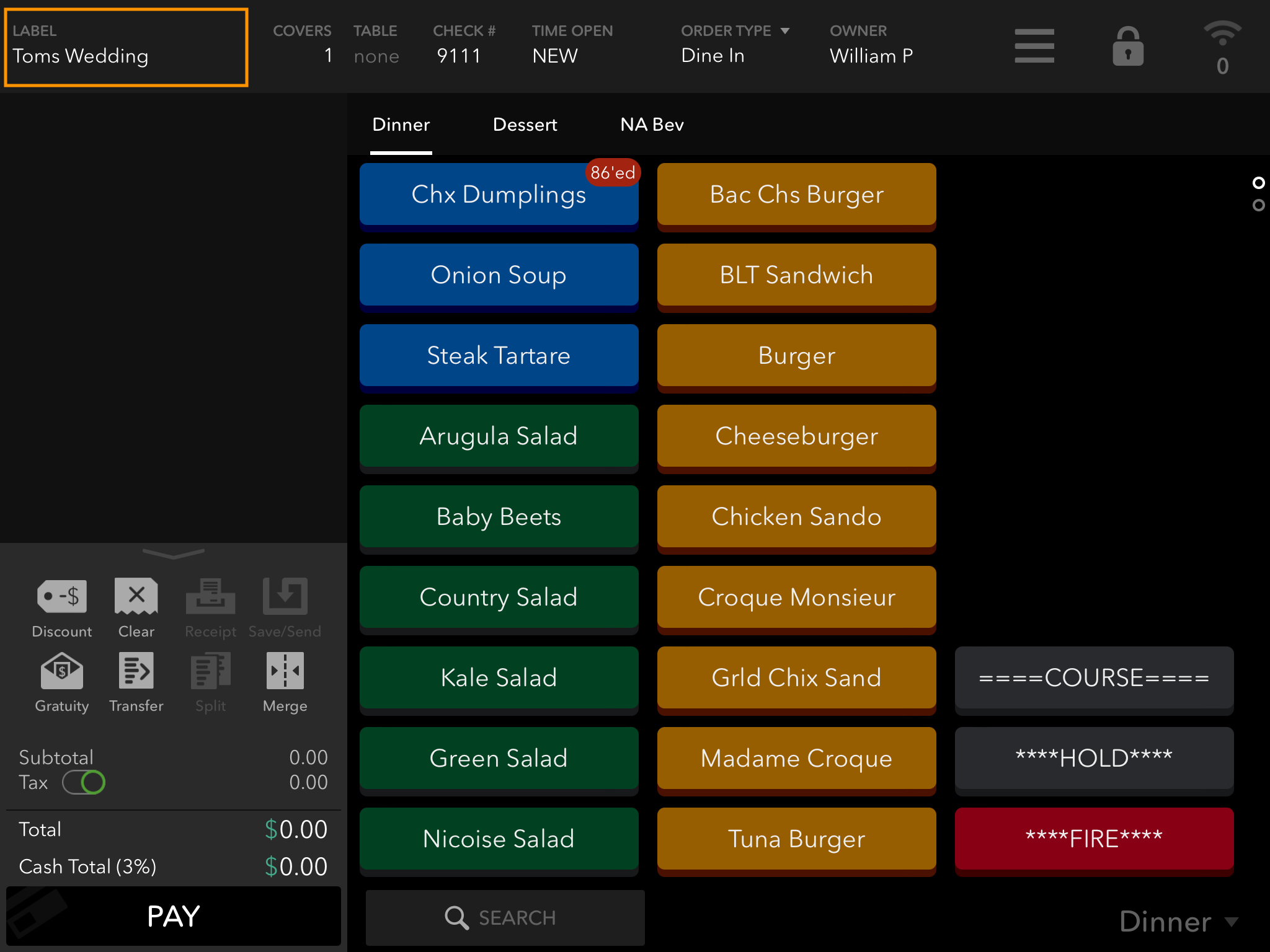Tap the Merge checks icon
The height and width of the screenshot is (952, 1270).
pos(285,671)
